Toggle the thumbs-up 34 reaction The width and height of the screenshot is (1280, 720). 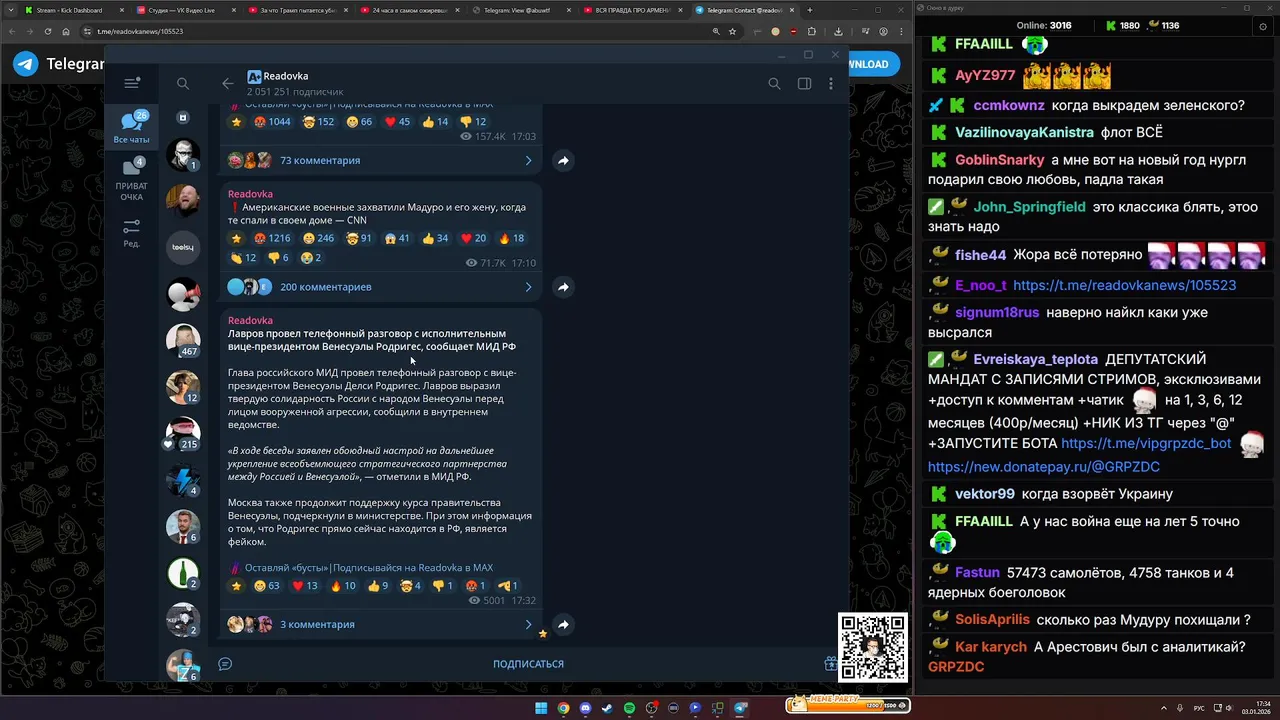pos(435,238)
